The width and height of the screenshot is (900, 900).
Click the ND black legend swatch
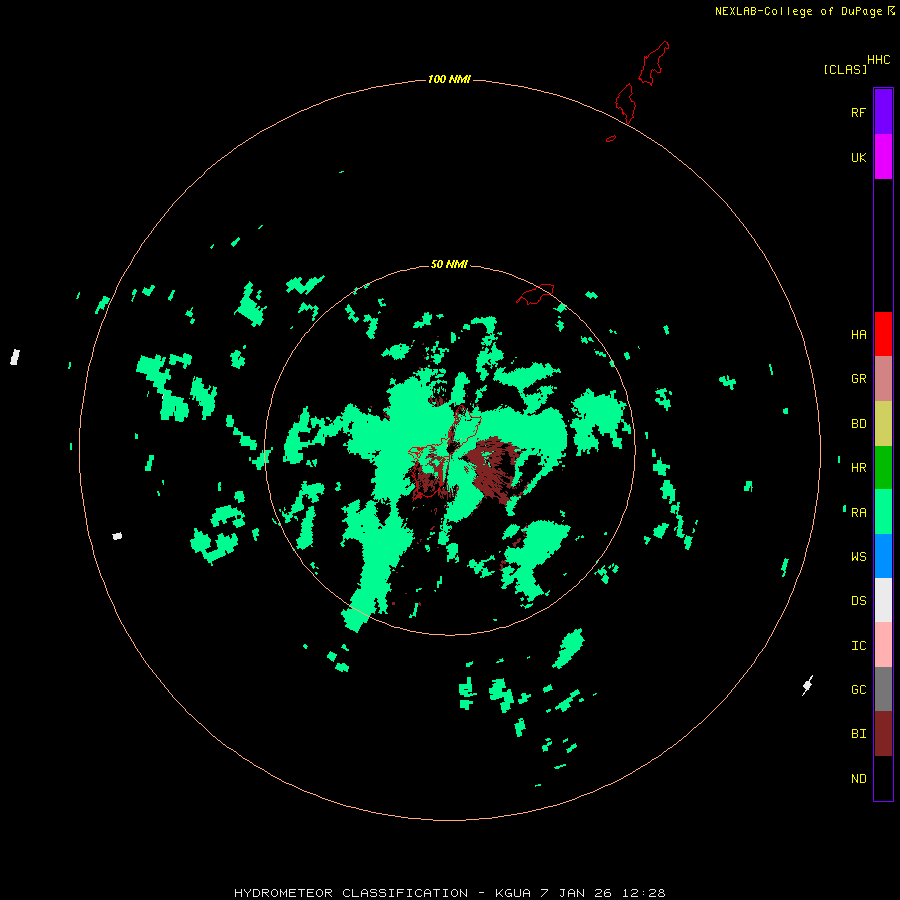tap(883, 778)
